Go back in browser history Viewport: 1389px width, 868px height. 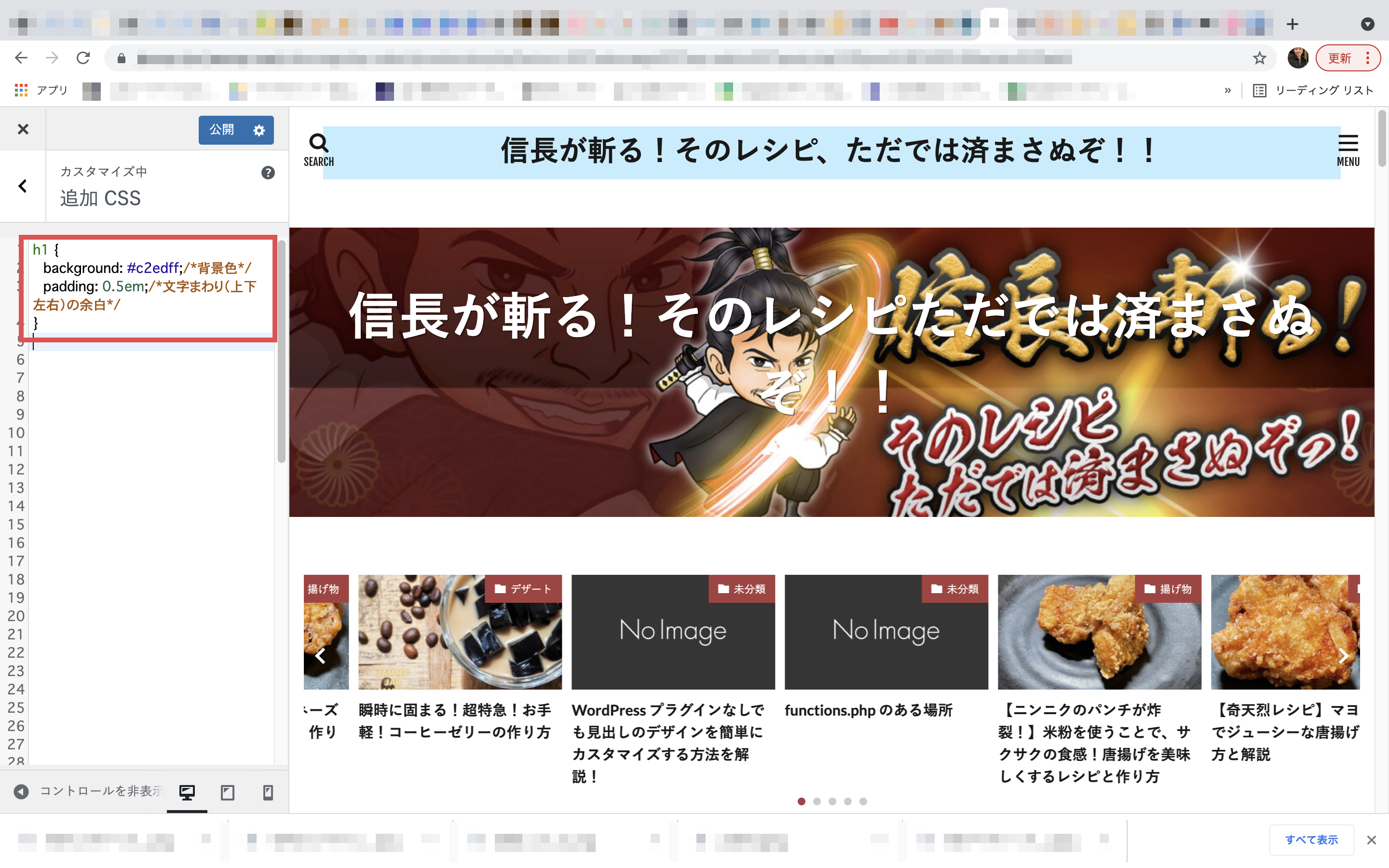(21, 58)
